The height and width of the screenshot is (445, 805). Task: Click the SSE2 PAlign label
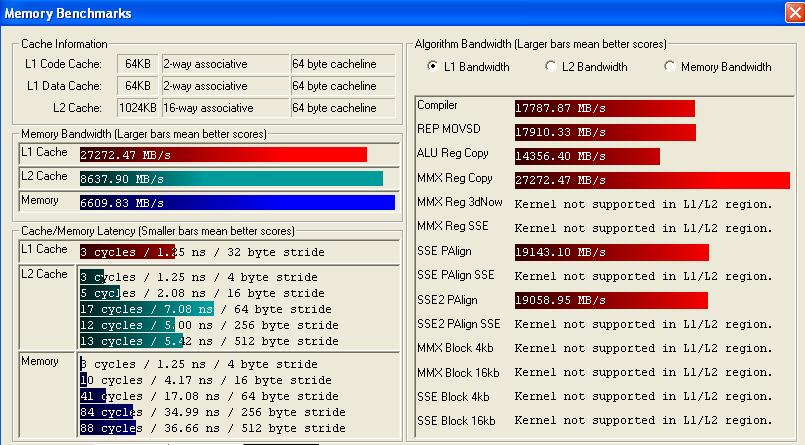(447, 300)
